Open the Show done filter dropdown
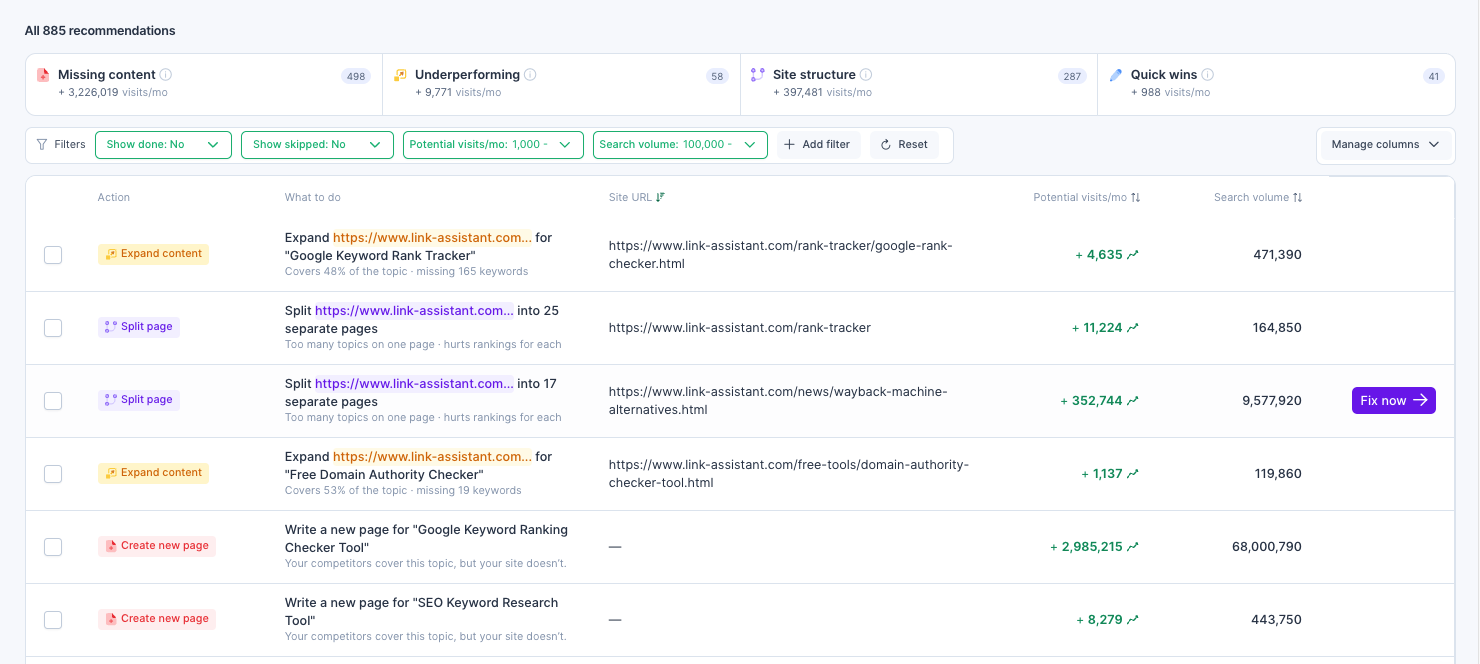 pos(163,144)
